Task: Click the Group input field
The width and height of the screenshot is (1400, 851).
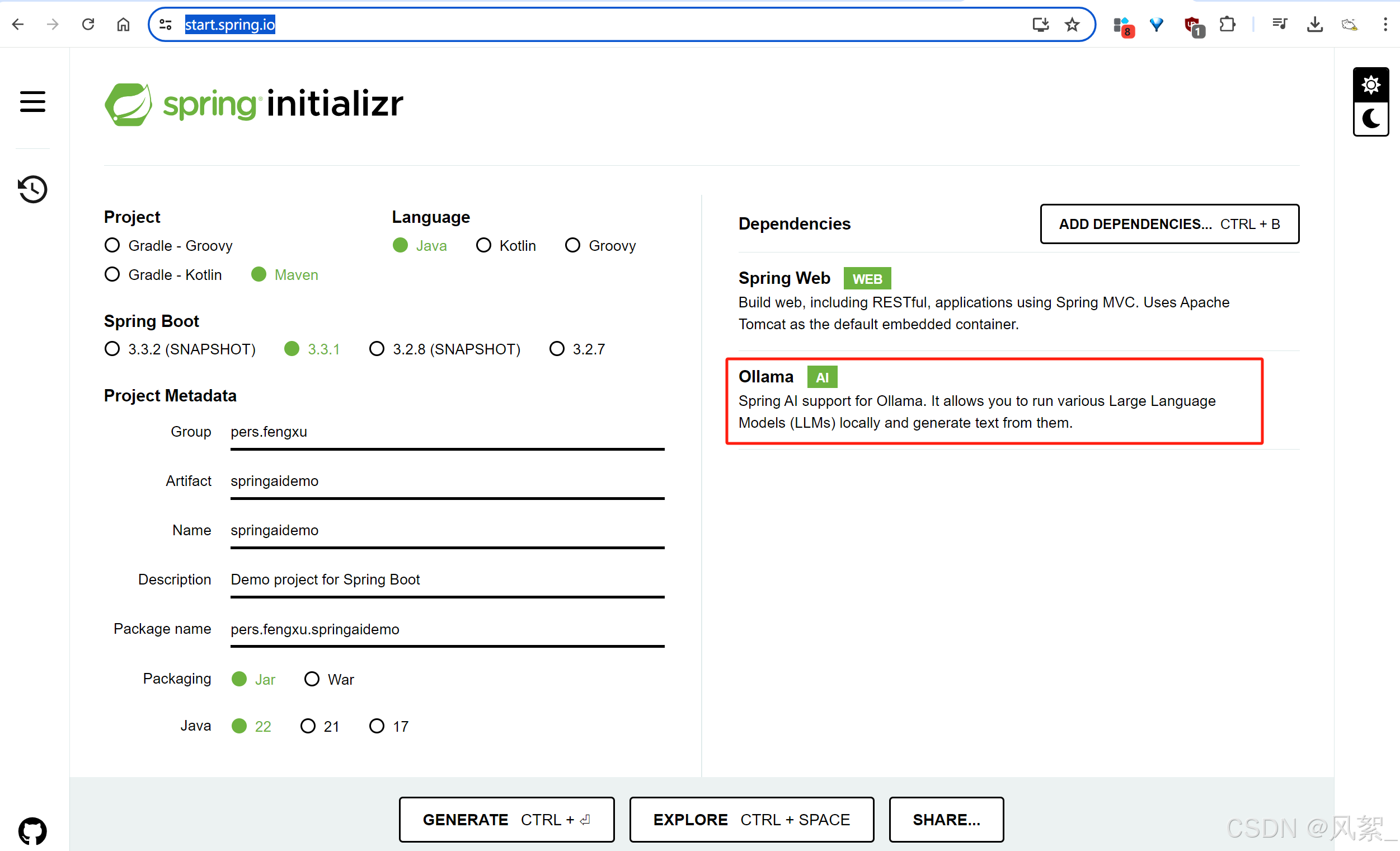Action: coord(448,433)
